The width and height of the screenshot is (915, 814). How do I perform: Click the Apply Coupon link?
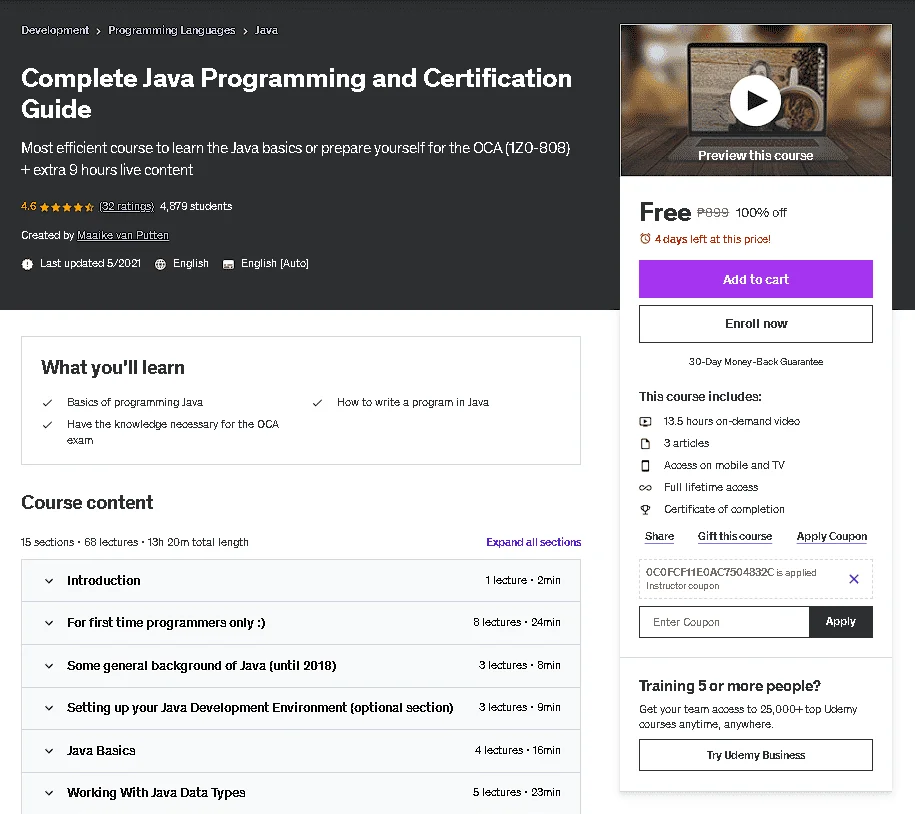[832, 536]
